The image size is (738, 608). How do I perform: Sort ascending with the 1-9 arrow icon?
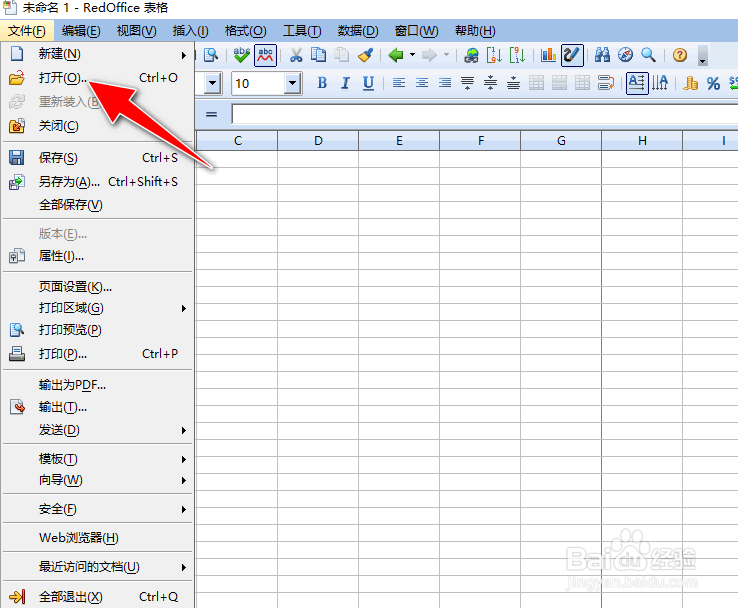tap(494, 56)
